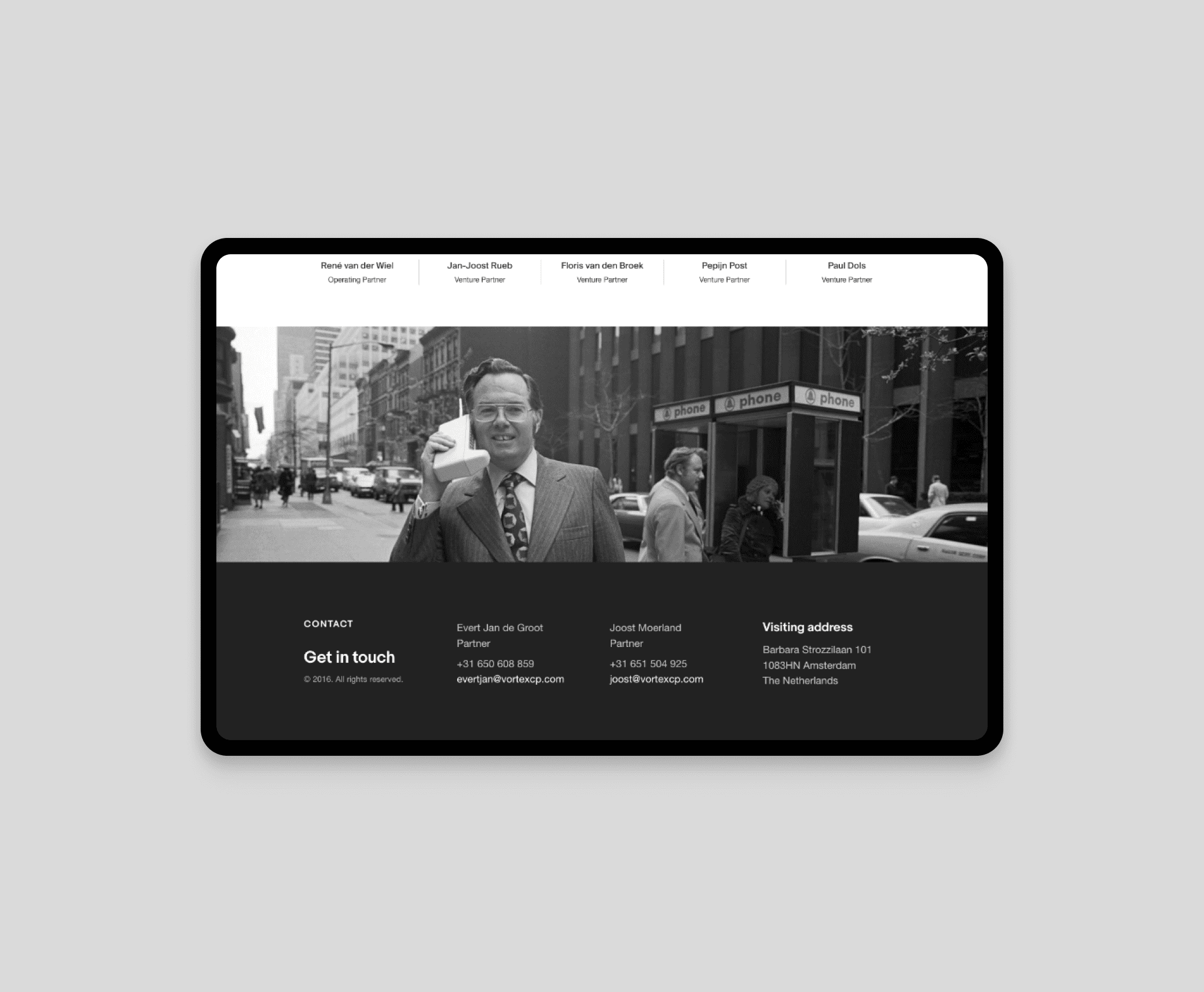The height and width of the screenshot is (992, 1204).
Task: Select Evert Jan de Groot contact card
Action: (509, 652)
